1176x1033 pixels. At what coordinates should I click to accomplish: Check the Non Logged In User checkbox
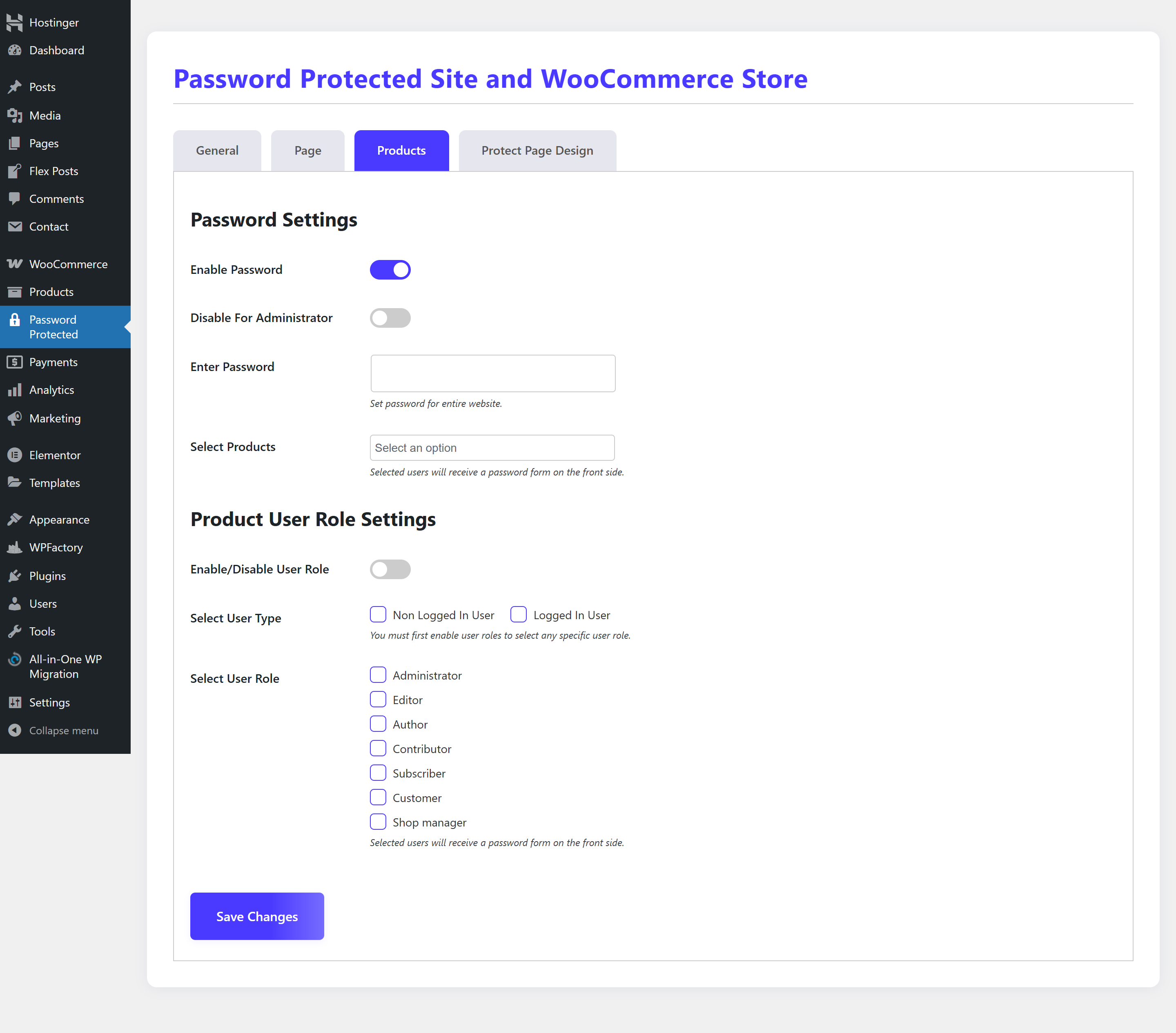(378, 615)
